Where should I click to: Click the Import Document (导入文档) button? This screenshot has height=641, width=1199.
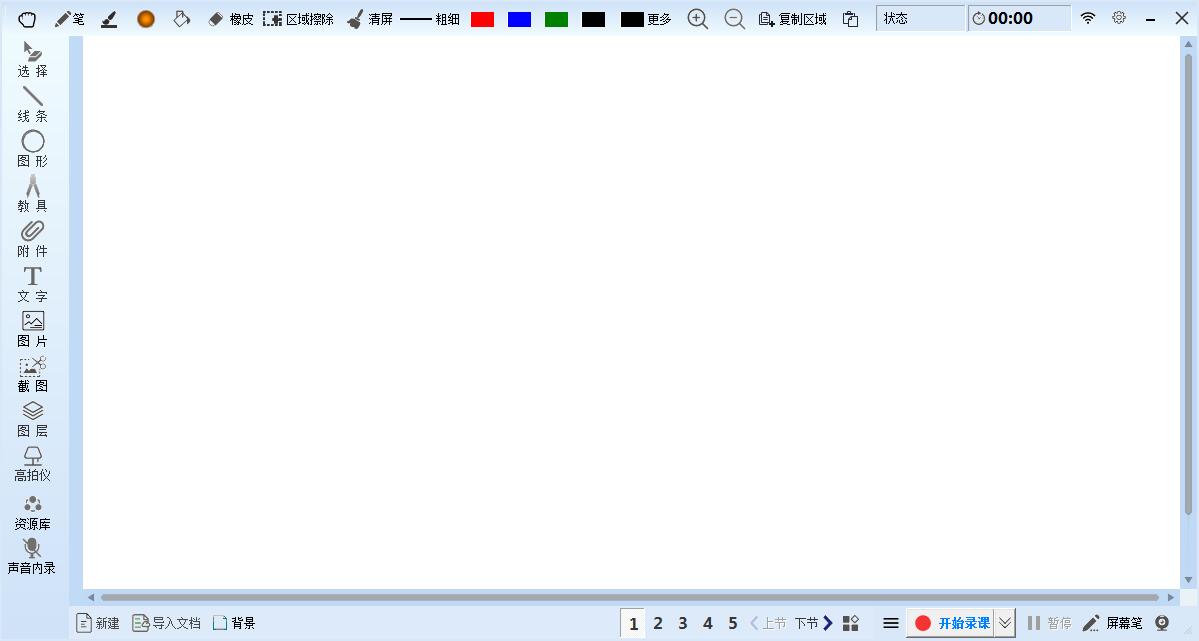click(x=166, y=623)
